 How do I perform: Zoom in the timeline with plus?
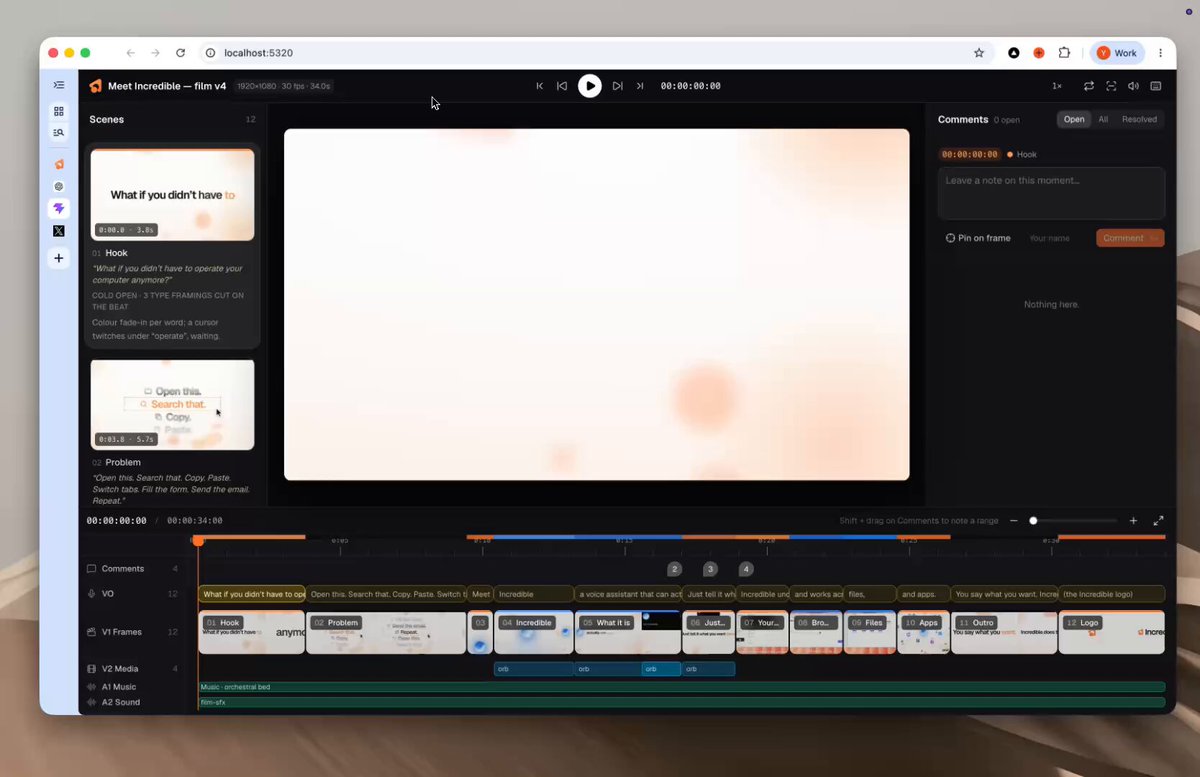(x=1133, y=521)
